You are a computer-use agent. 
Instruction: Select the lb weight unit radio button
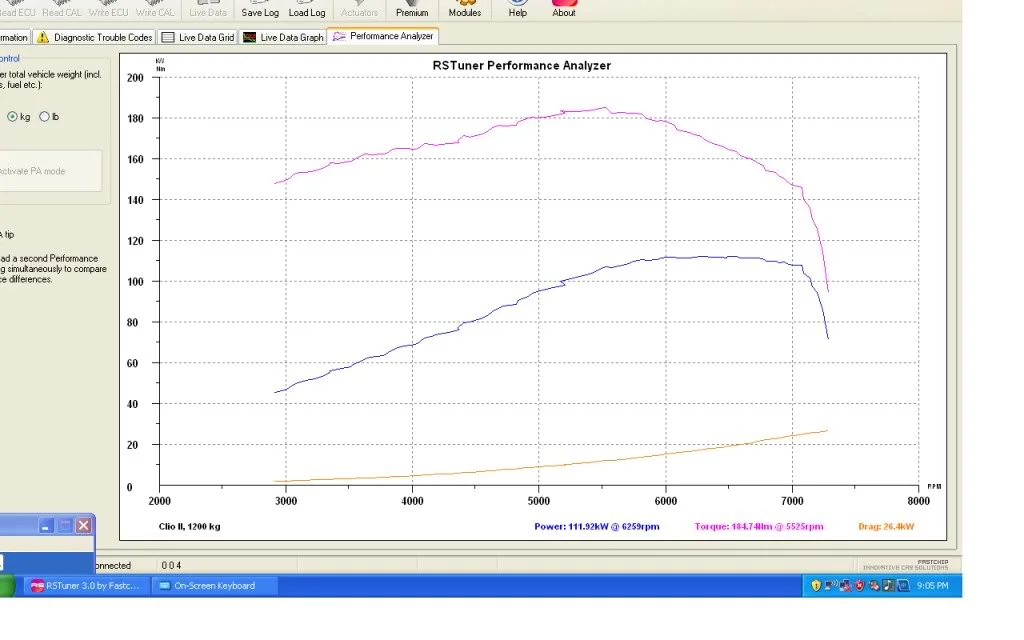pos(44,117)
